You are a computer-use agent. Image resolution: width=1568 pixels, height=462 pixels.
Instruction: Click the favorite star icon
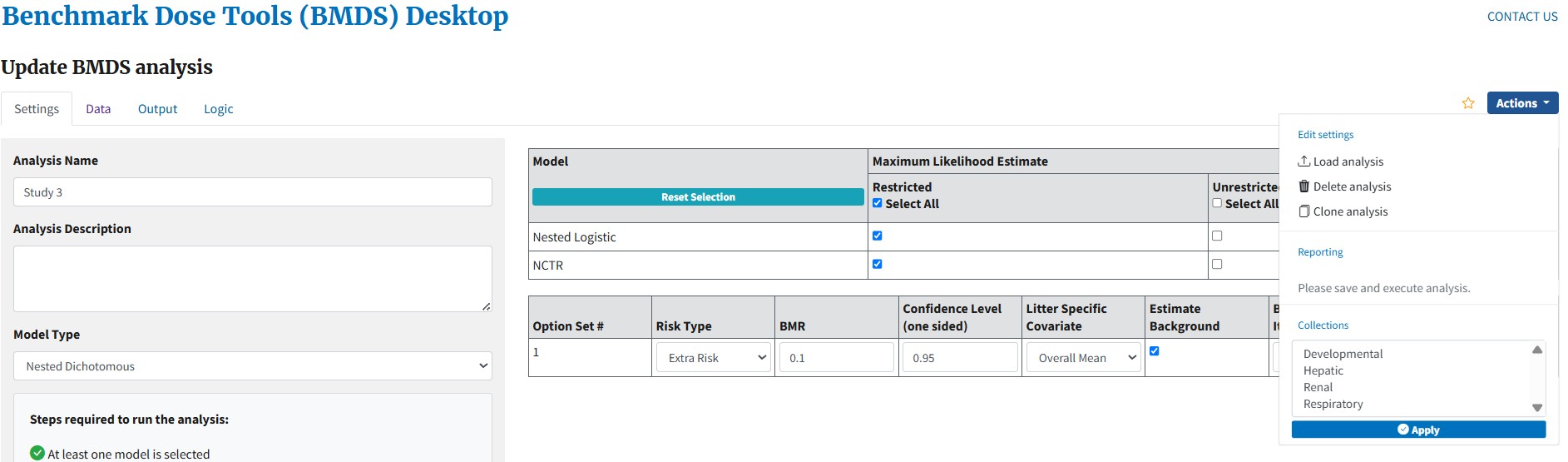click(x=1468, y=103)
